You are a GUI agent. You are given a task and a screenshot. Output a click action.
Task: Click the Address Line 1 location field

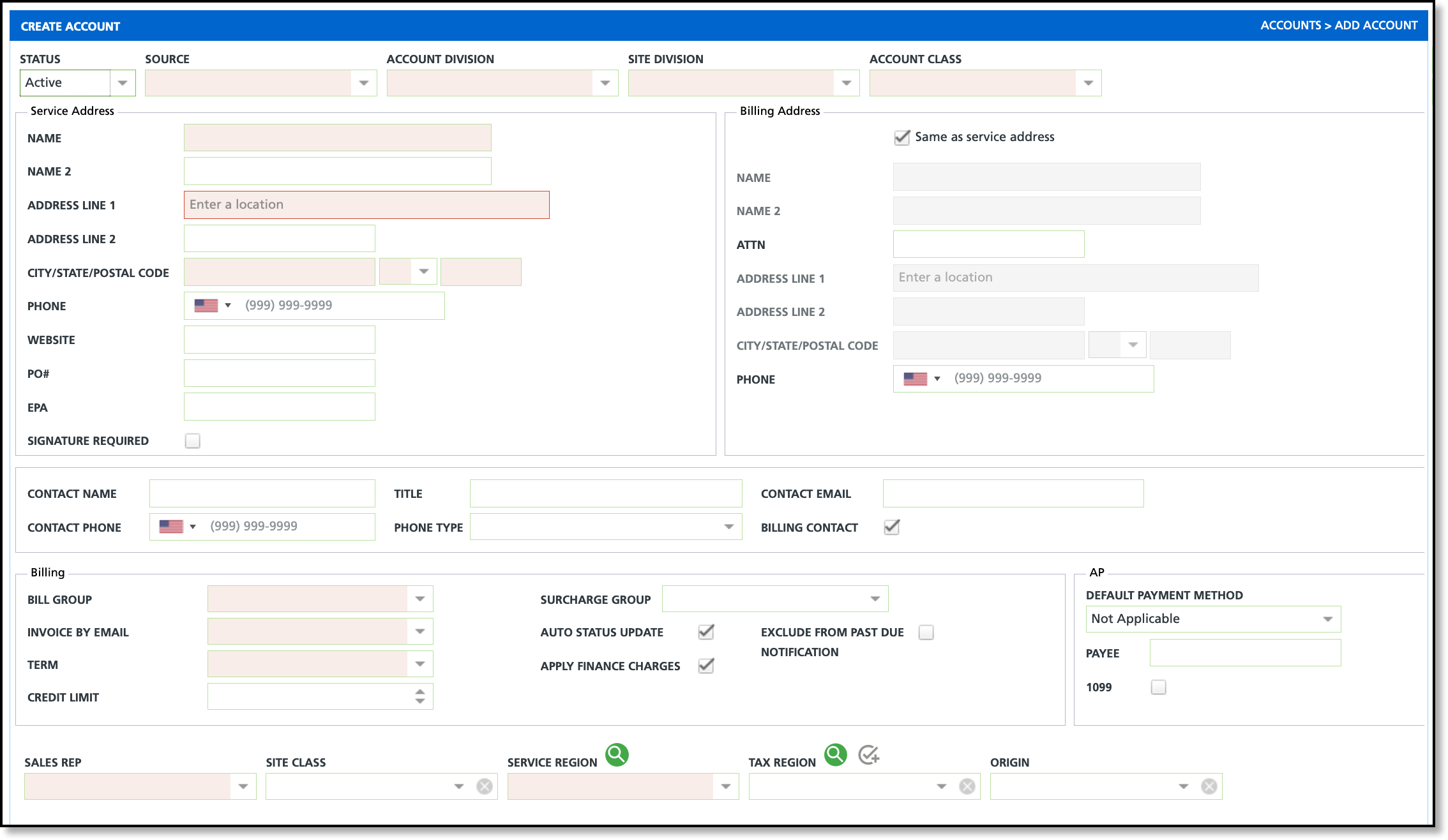click(366, 205)
